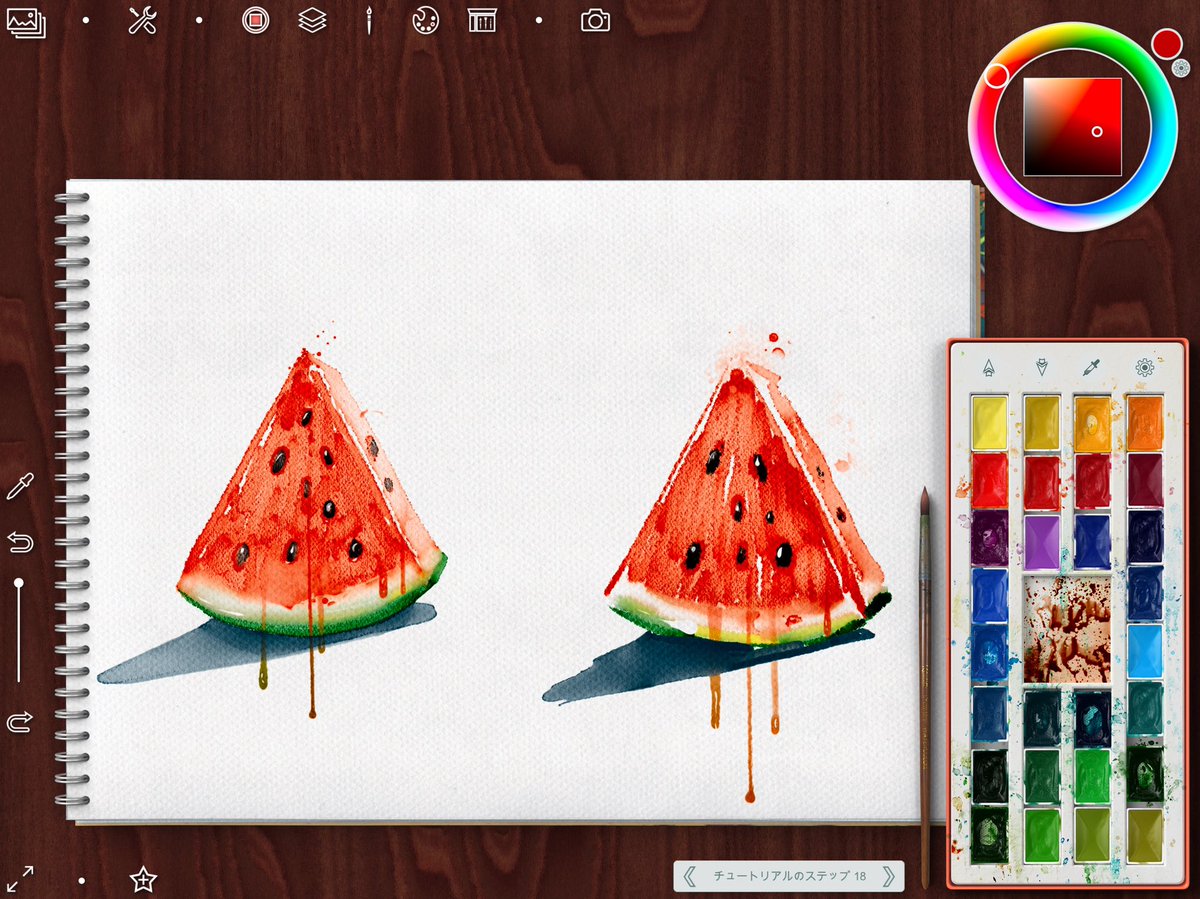Open the artist palette icon
Viewport: 1200px width, 899px height.
425,20
